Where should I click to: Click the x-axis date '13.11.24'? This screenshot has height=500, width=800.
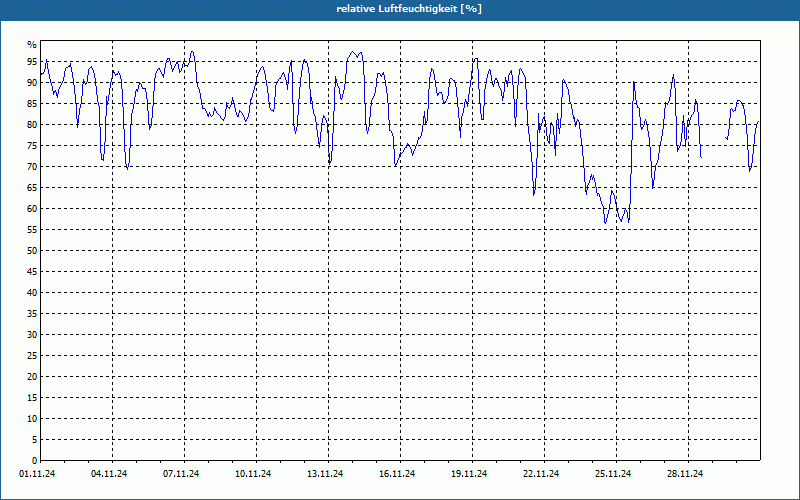(325, 474)
